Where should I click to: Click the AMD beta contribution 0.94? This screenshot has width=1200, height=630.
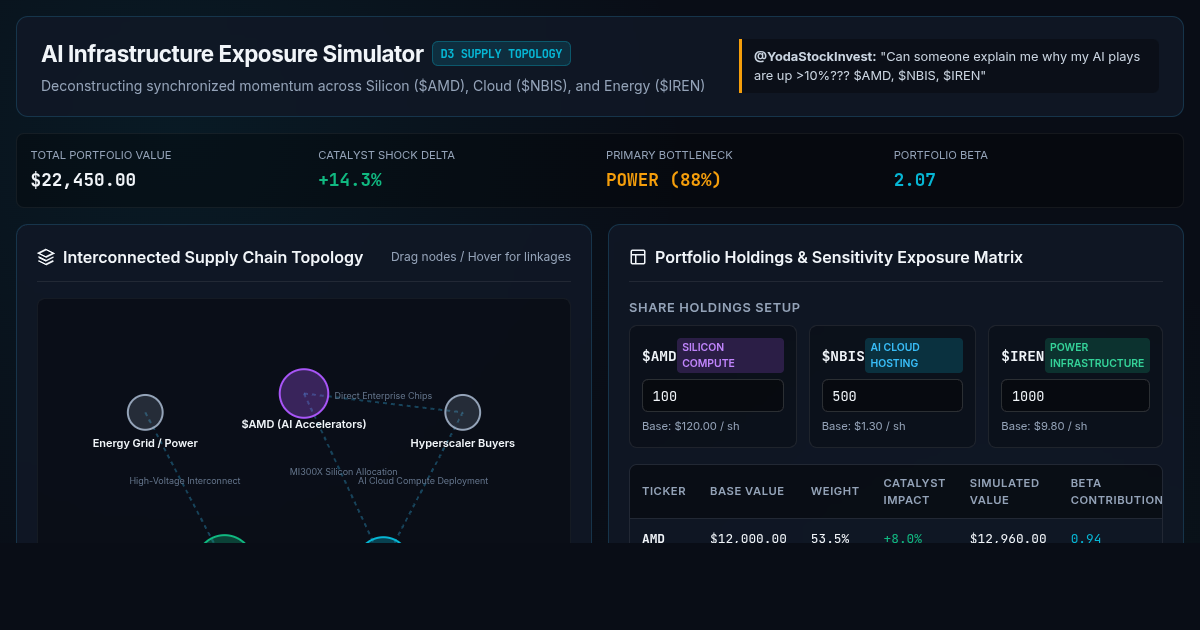[x=1086, y=538]
